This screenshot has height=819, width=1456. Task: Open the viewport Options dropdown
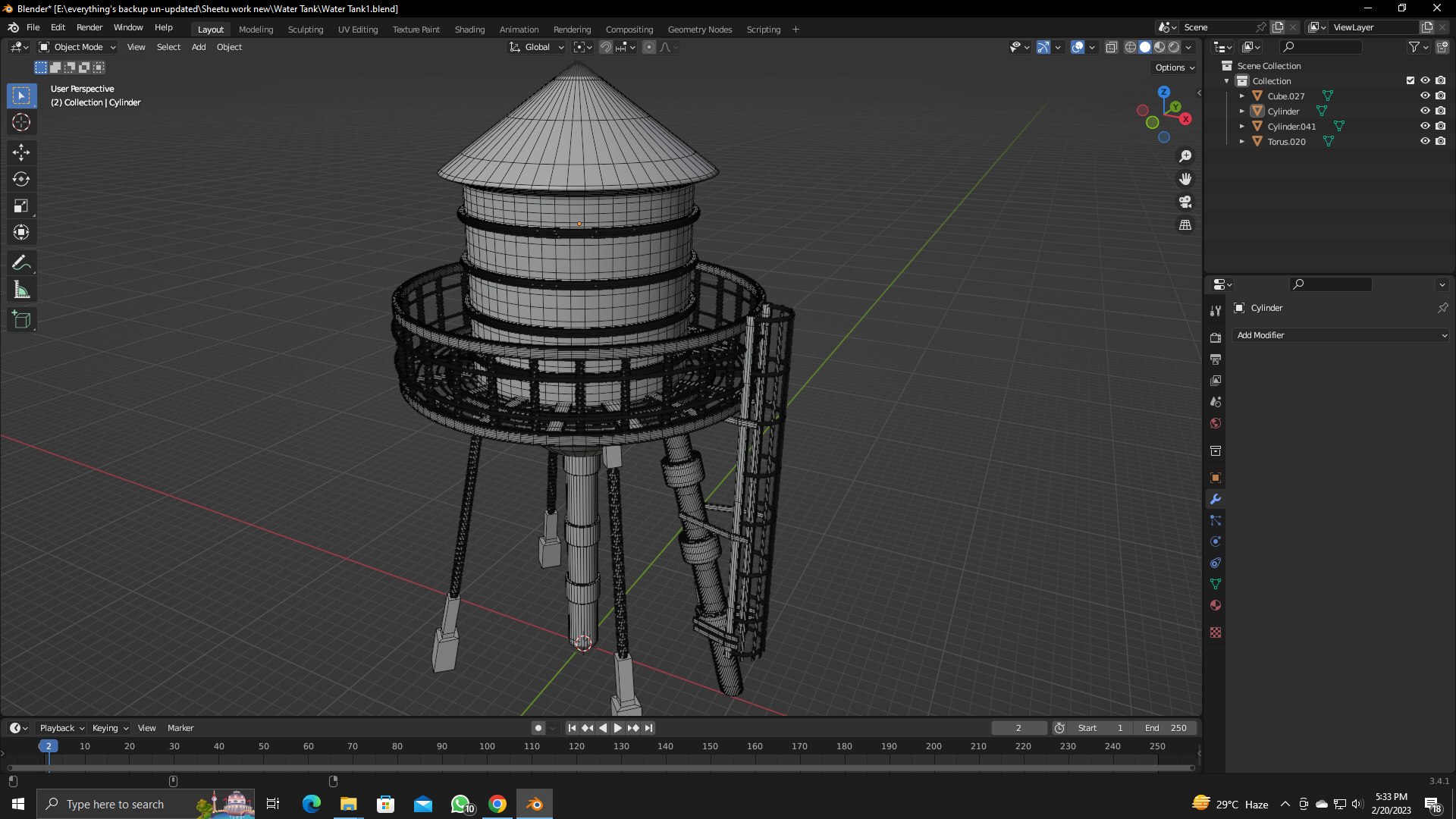click(1174, 67)
